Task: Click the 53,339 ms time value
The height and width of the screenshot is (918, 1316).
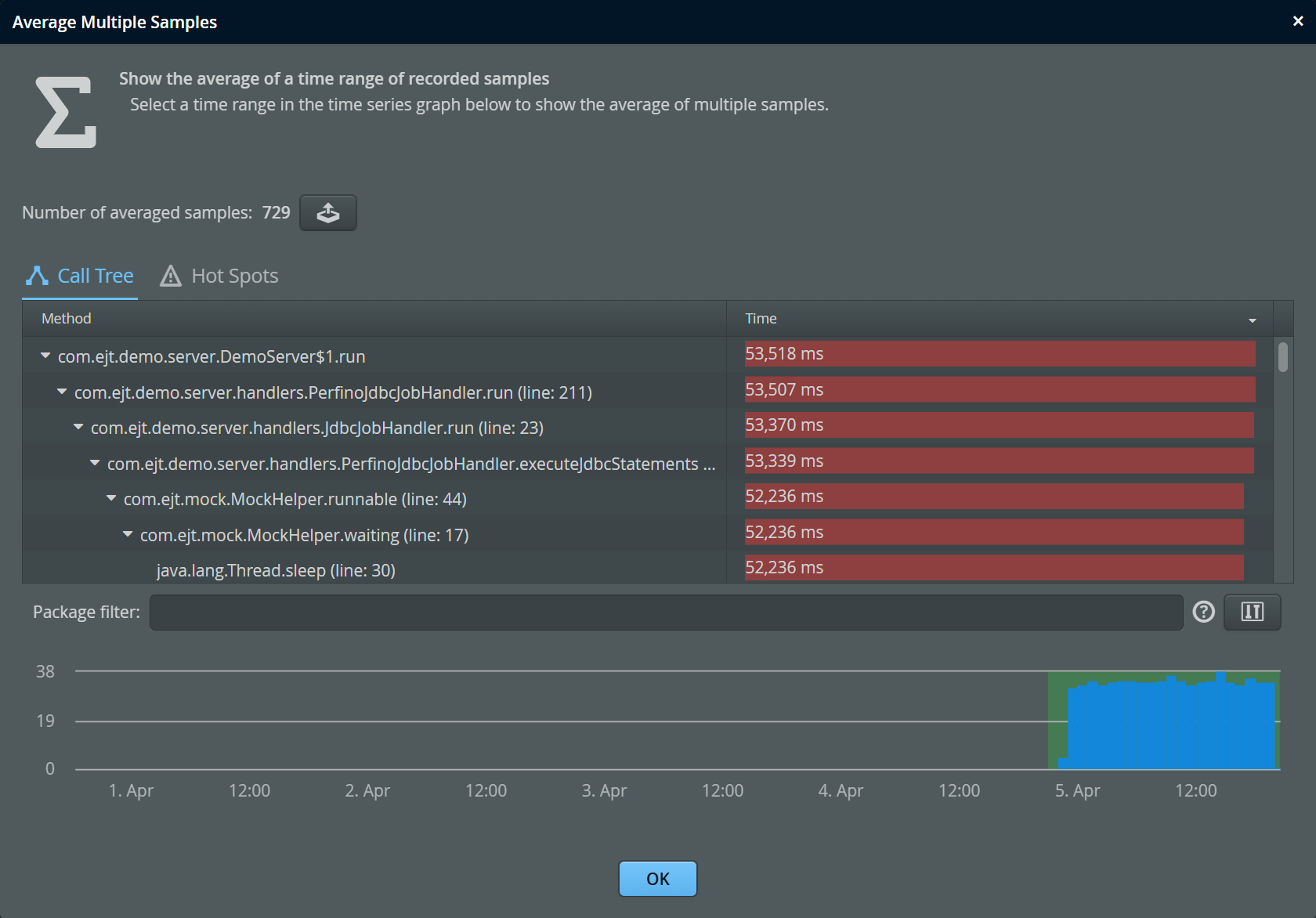Action: click(784, 461)
